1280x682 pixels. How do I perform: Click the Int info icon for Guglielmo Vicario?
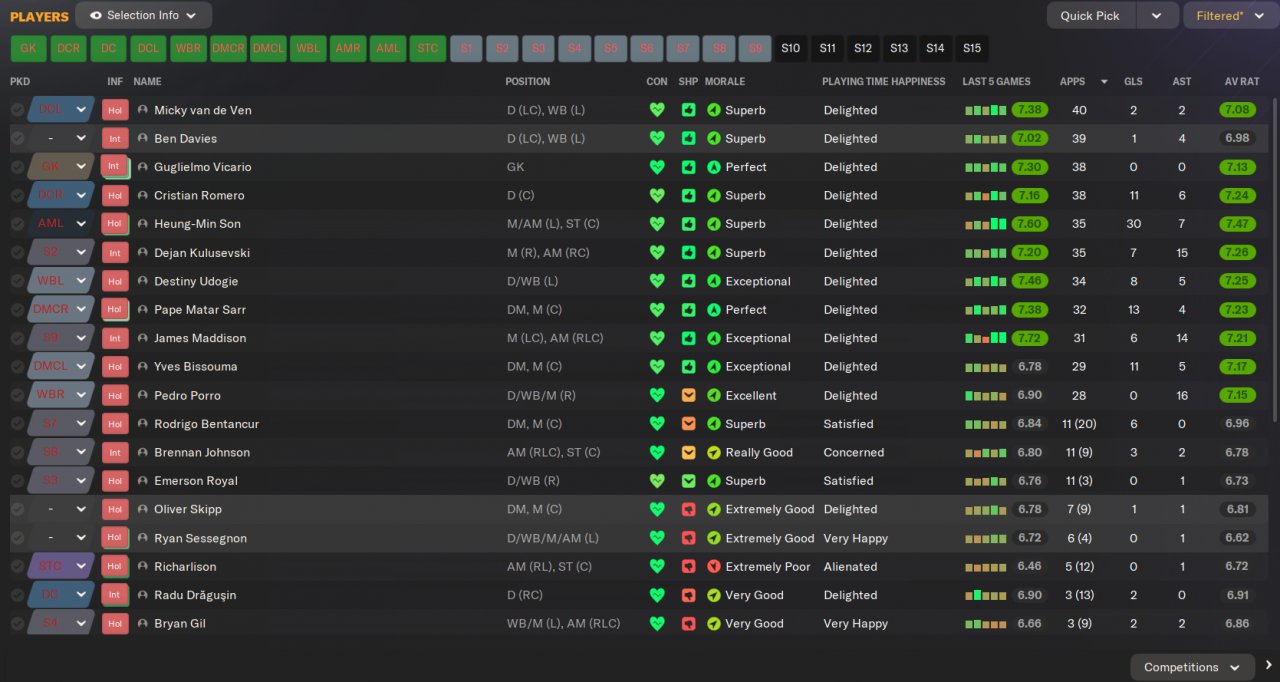(115, 167)
